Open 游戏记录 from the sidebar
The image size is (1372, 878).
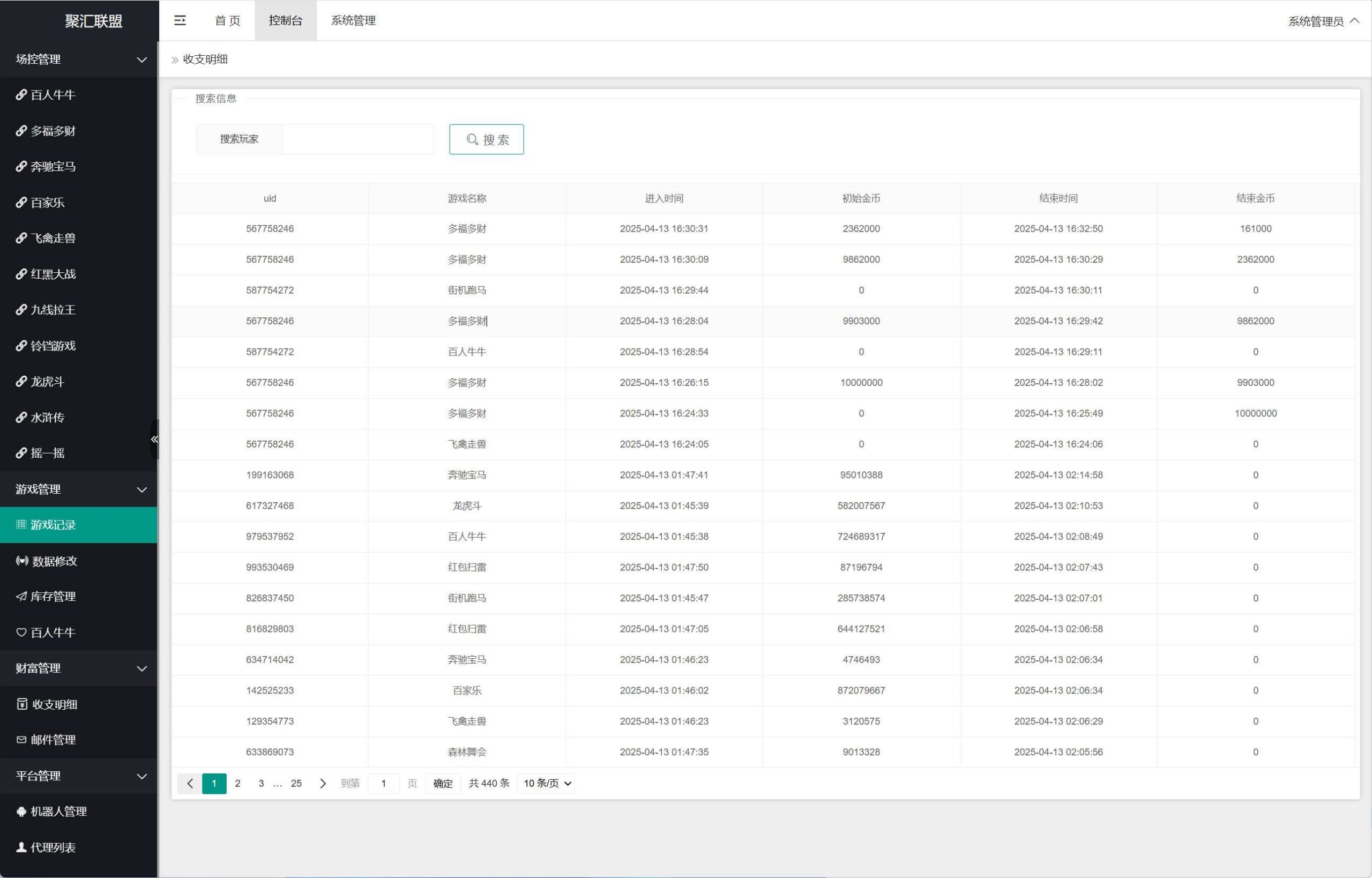point(53,525)
